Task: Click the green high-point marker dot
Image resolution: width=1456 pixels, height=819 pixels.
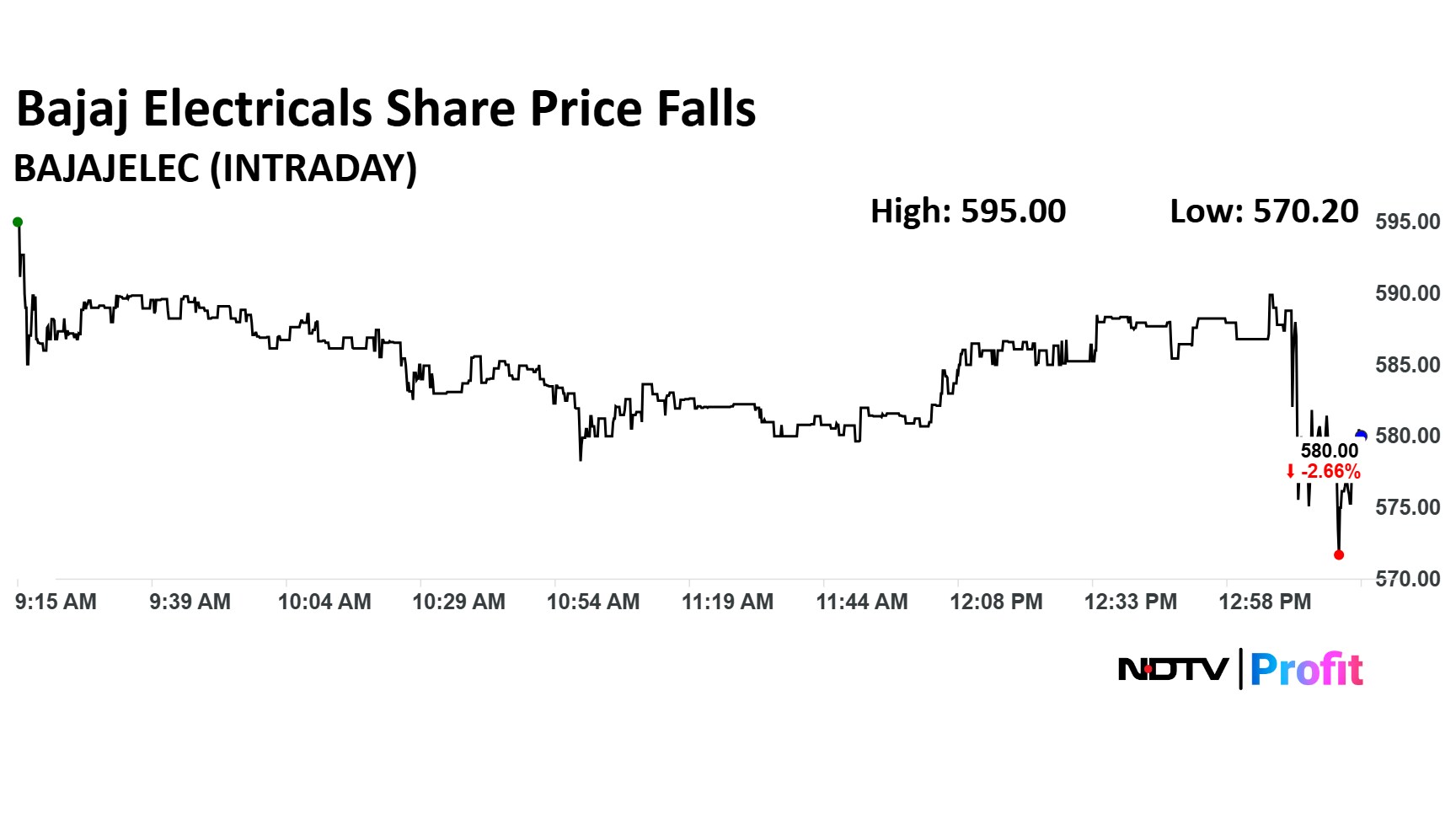Action: pos(18,222)
